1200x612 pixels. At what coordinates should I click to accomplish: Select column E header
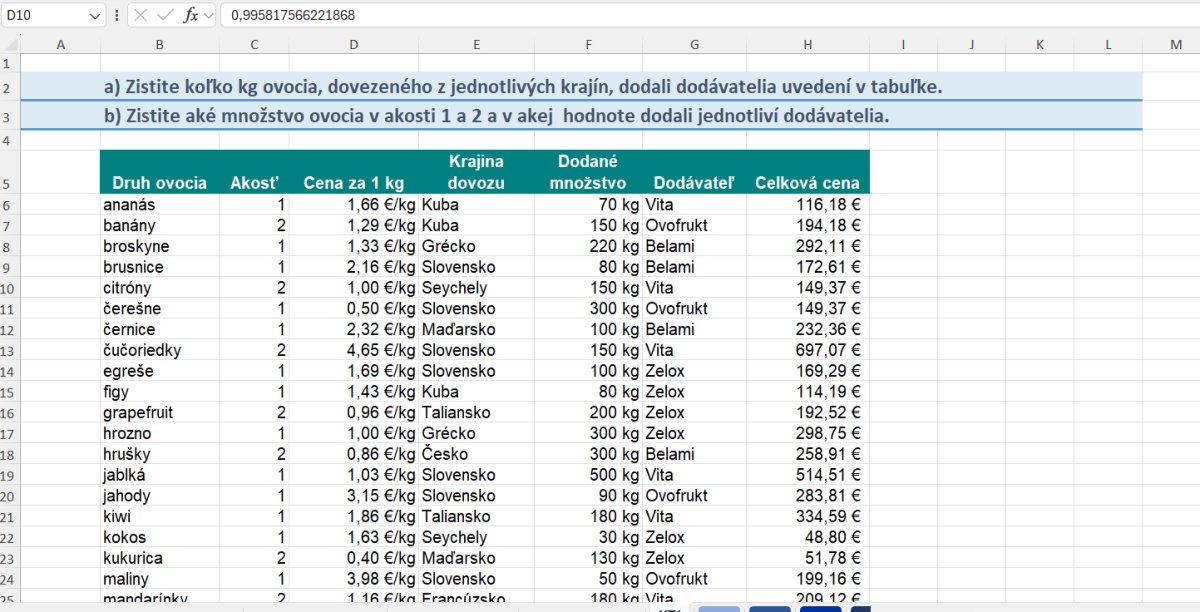pos(476,44)
